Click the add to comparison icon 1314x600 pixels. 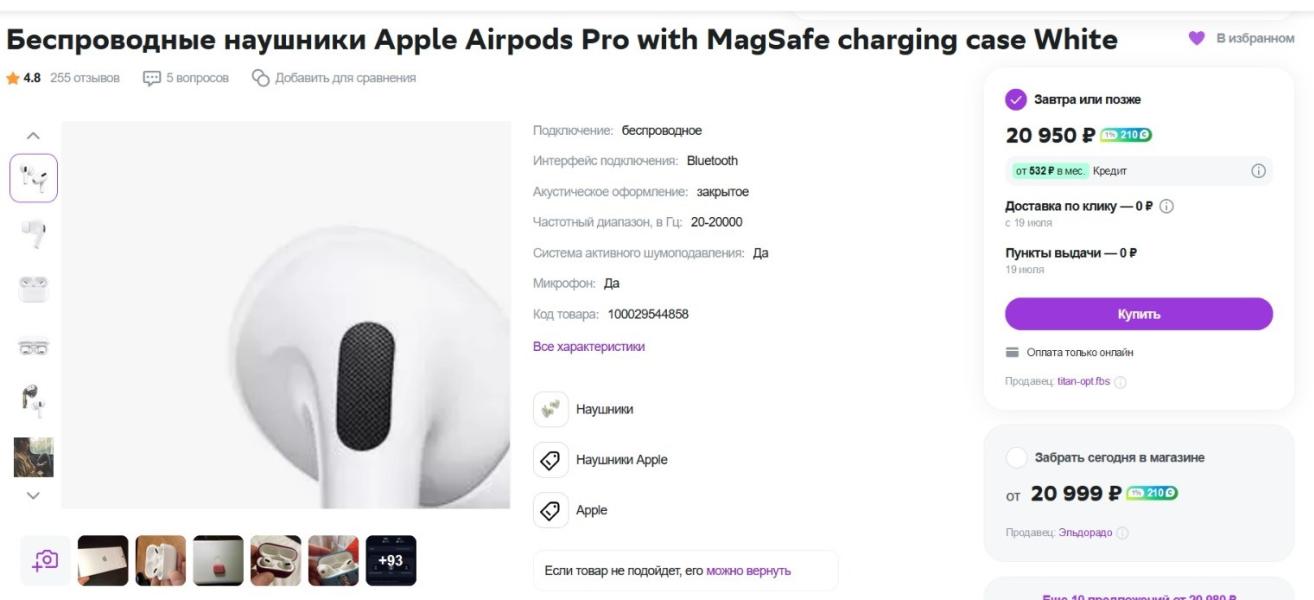(x=261, y=78)
